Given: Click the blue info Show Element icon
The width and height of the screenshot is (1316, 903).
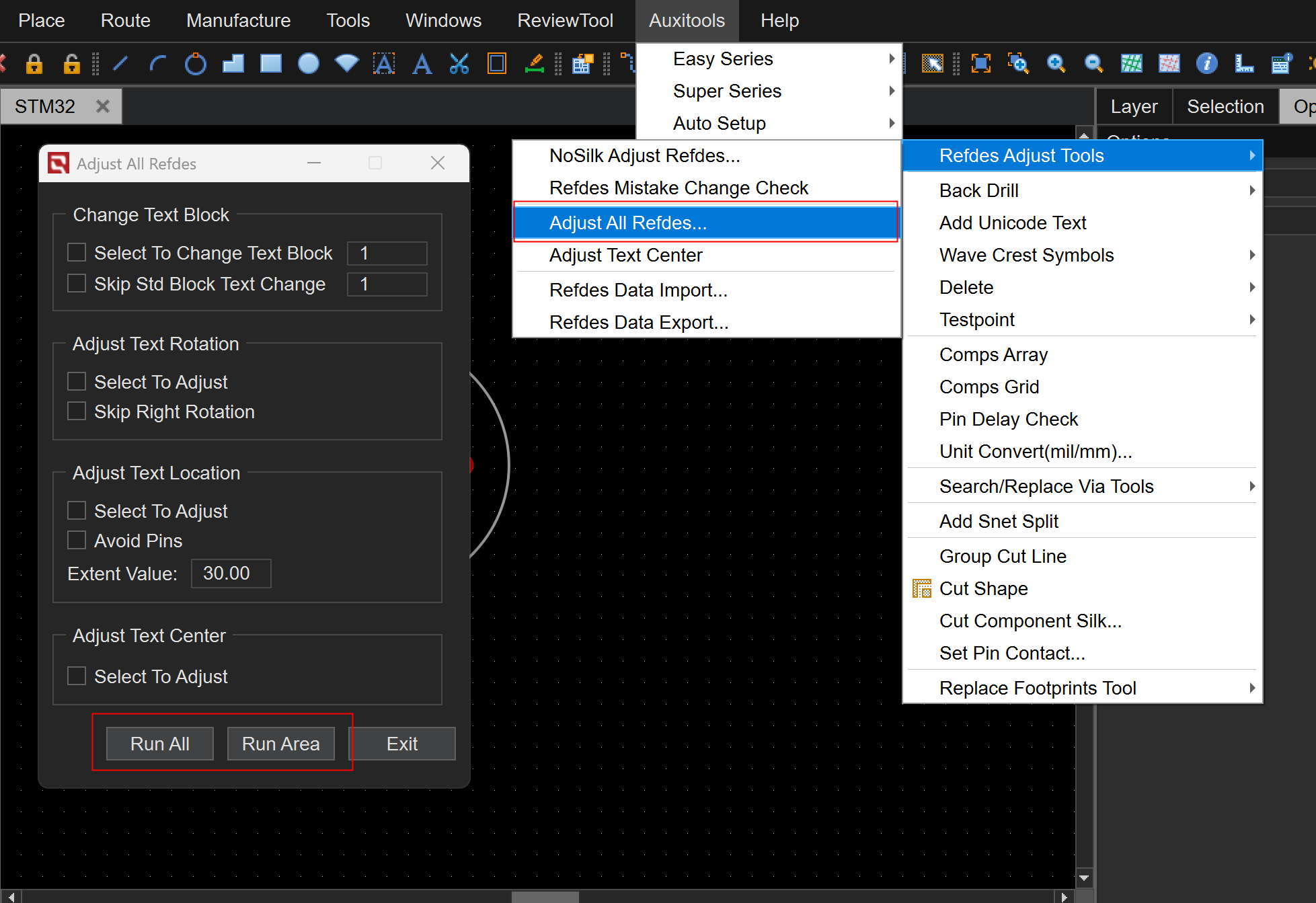Looking at the screenshot, I should (x=1206, y=64).
